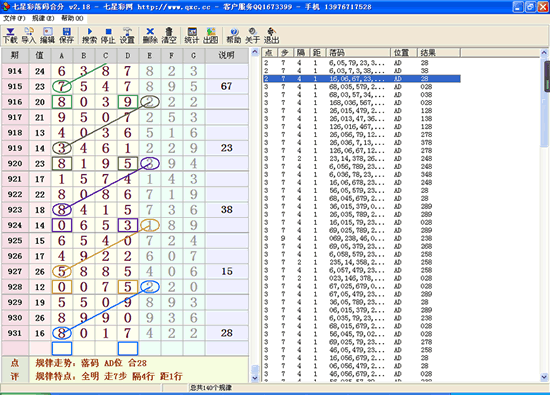Click the 下载 (download) toolbar icon
Viewport: 550px width, 395px height.
[10, 35]
